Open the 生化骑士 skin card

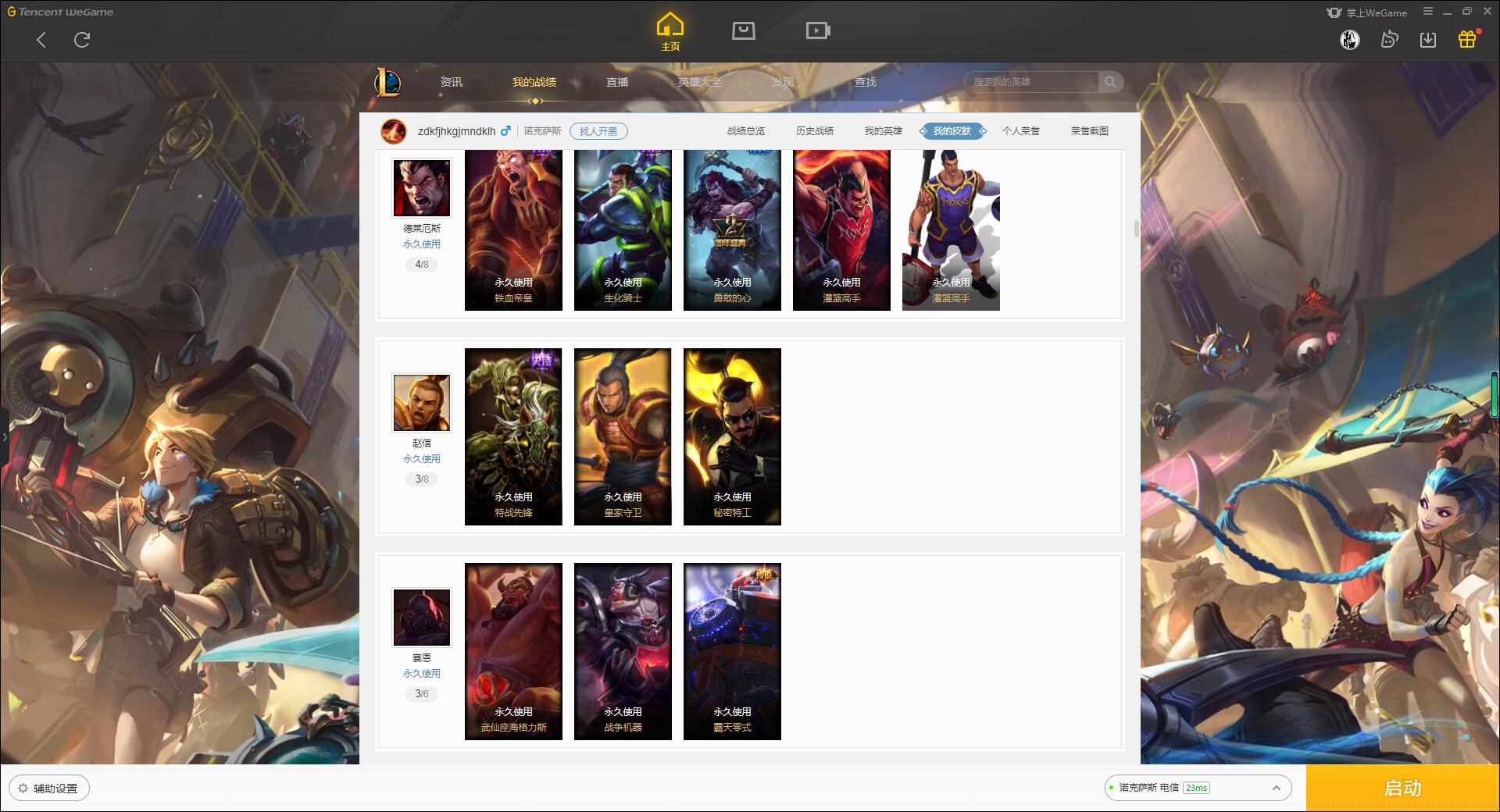tap(623, 230)
